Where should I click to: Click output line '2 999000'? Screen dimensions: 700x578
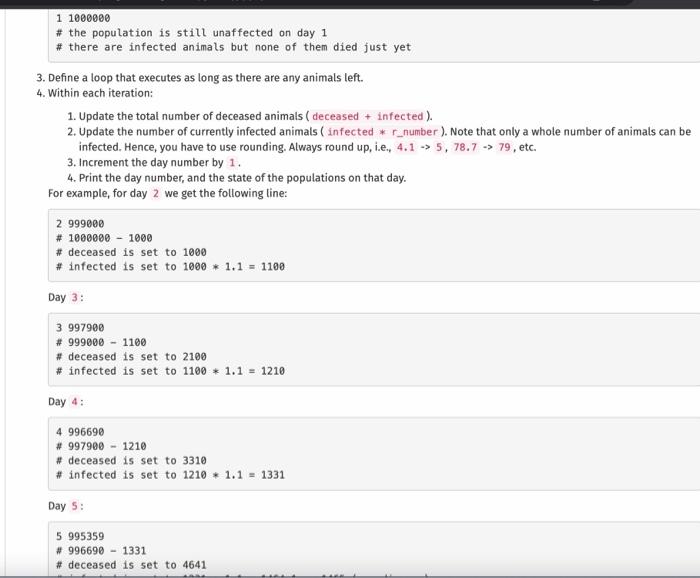(x=80, y=224)
